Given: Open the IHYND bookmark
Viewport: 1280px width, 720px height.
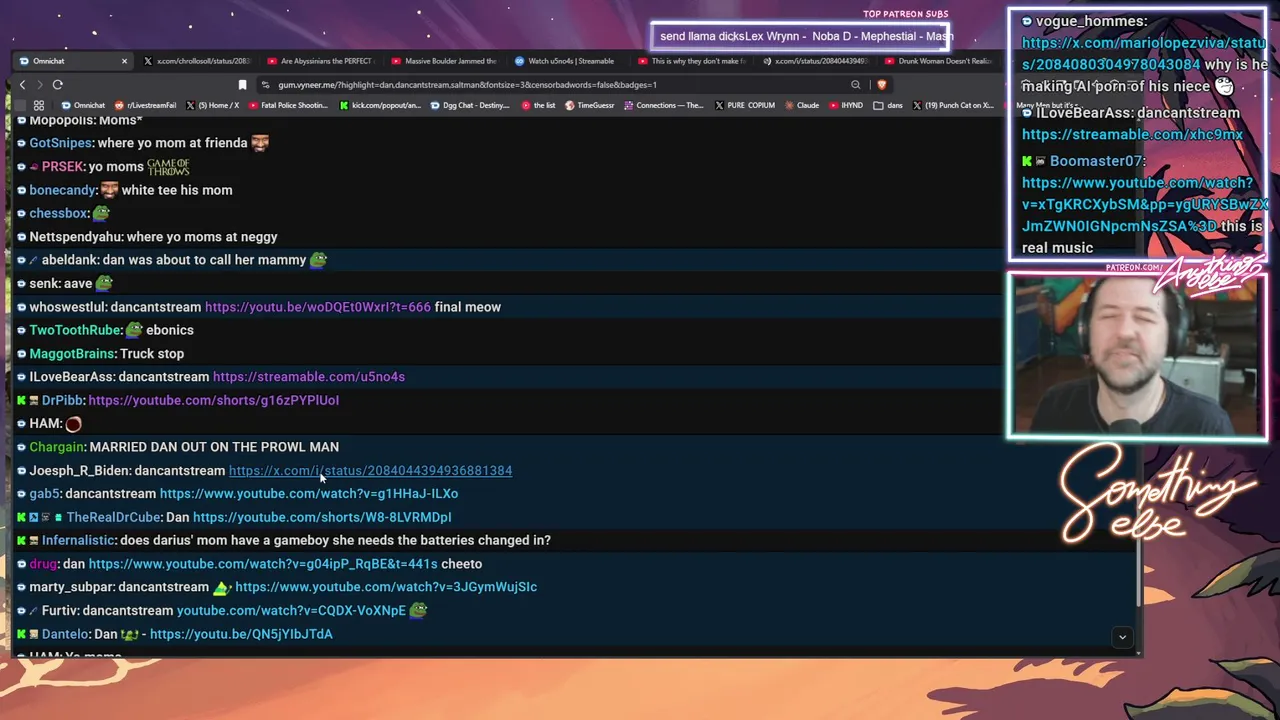Looking at the screenshot, I should click(847, 105).
